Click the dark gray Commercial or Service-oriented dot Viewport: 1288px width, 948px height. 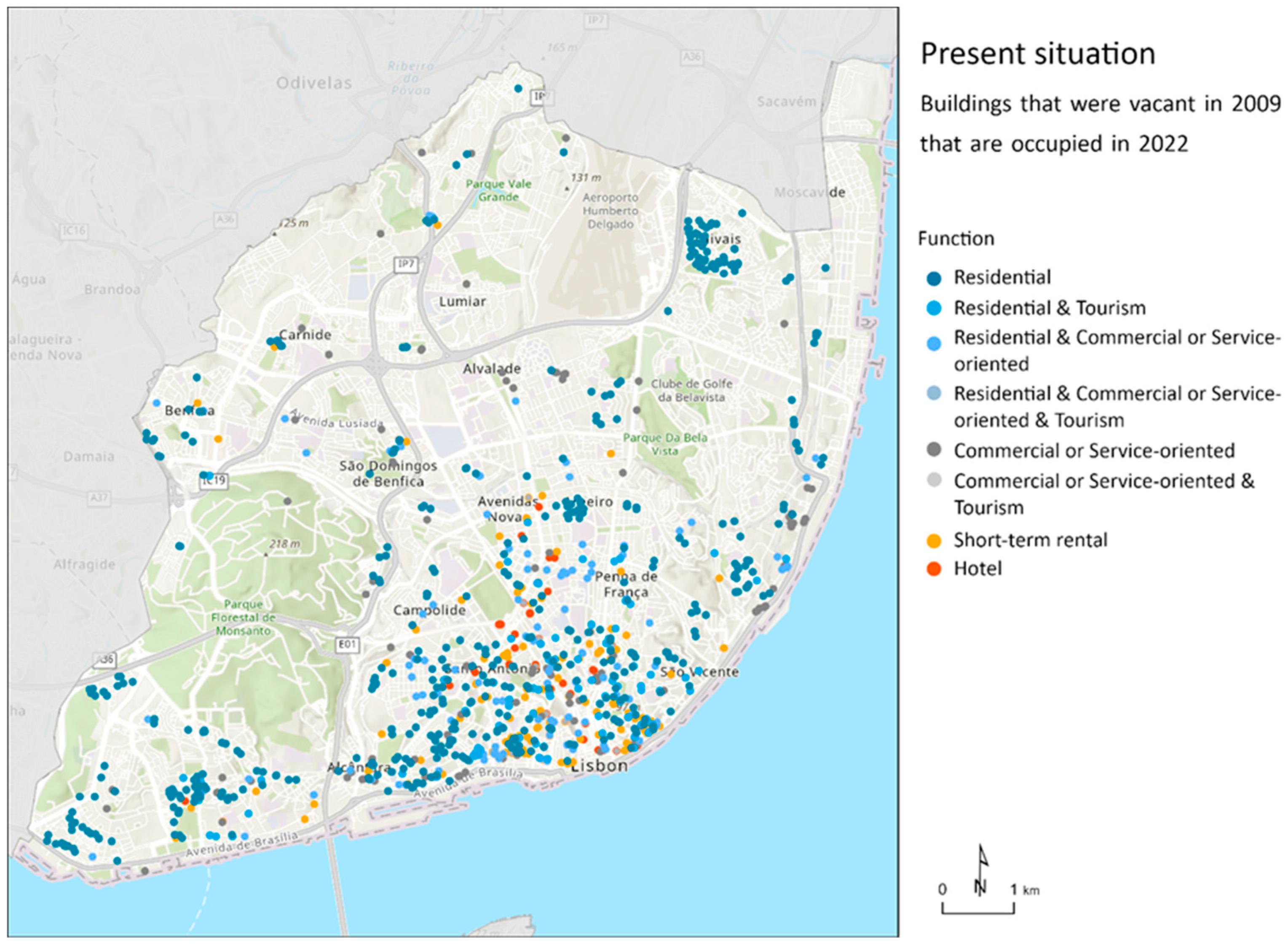[934, 451]
